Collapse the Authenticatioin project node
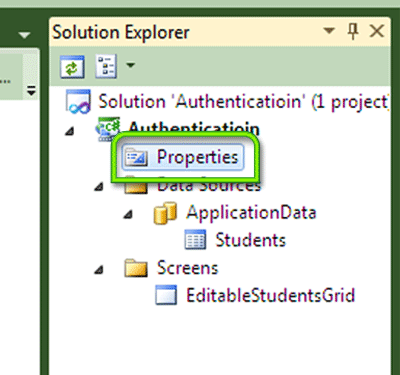 70,131
